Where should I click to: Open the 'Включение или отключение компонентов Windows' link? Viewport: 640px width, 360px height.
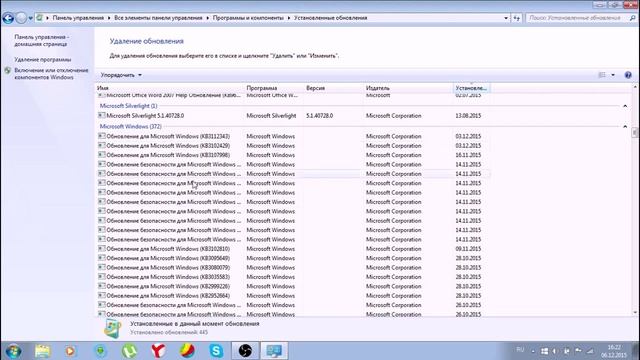point(51,74)
